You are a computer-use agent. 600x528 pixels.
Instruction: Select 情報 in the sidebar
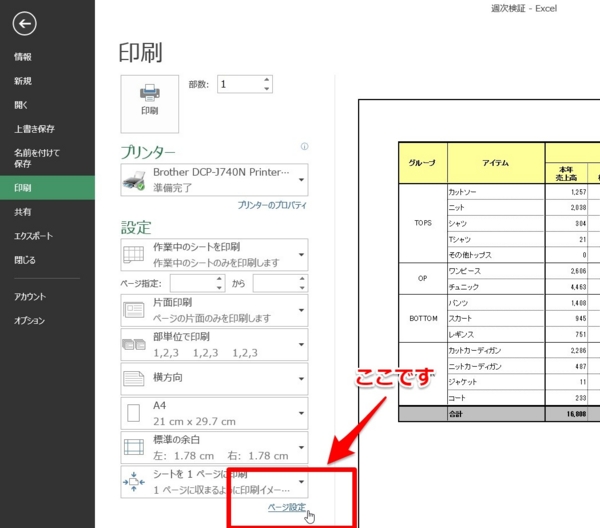pyautogui.click(x=47, y=57)
